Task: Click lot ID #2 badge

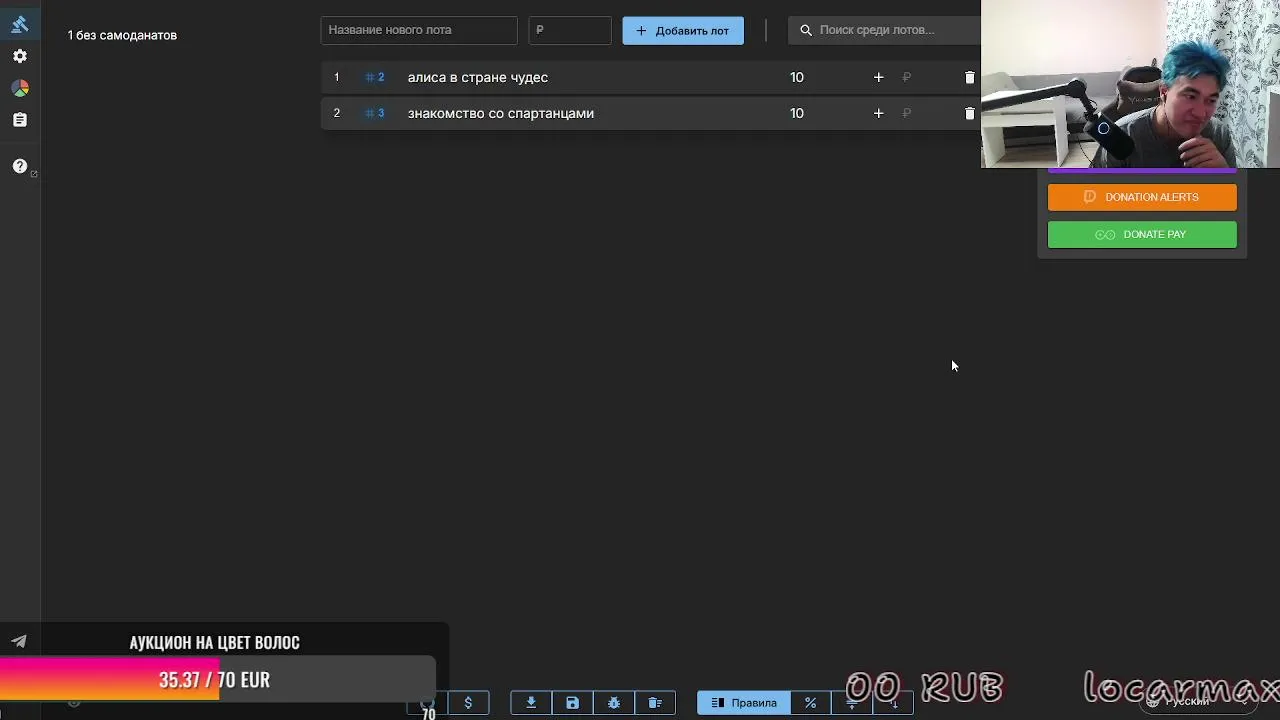Action: [375, 77]
